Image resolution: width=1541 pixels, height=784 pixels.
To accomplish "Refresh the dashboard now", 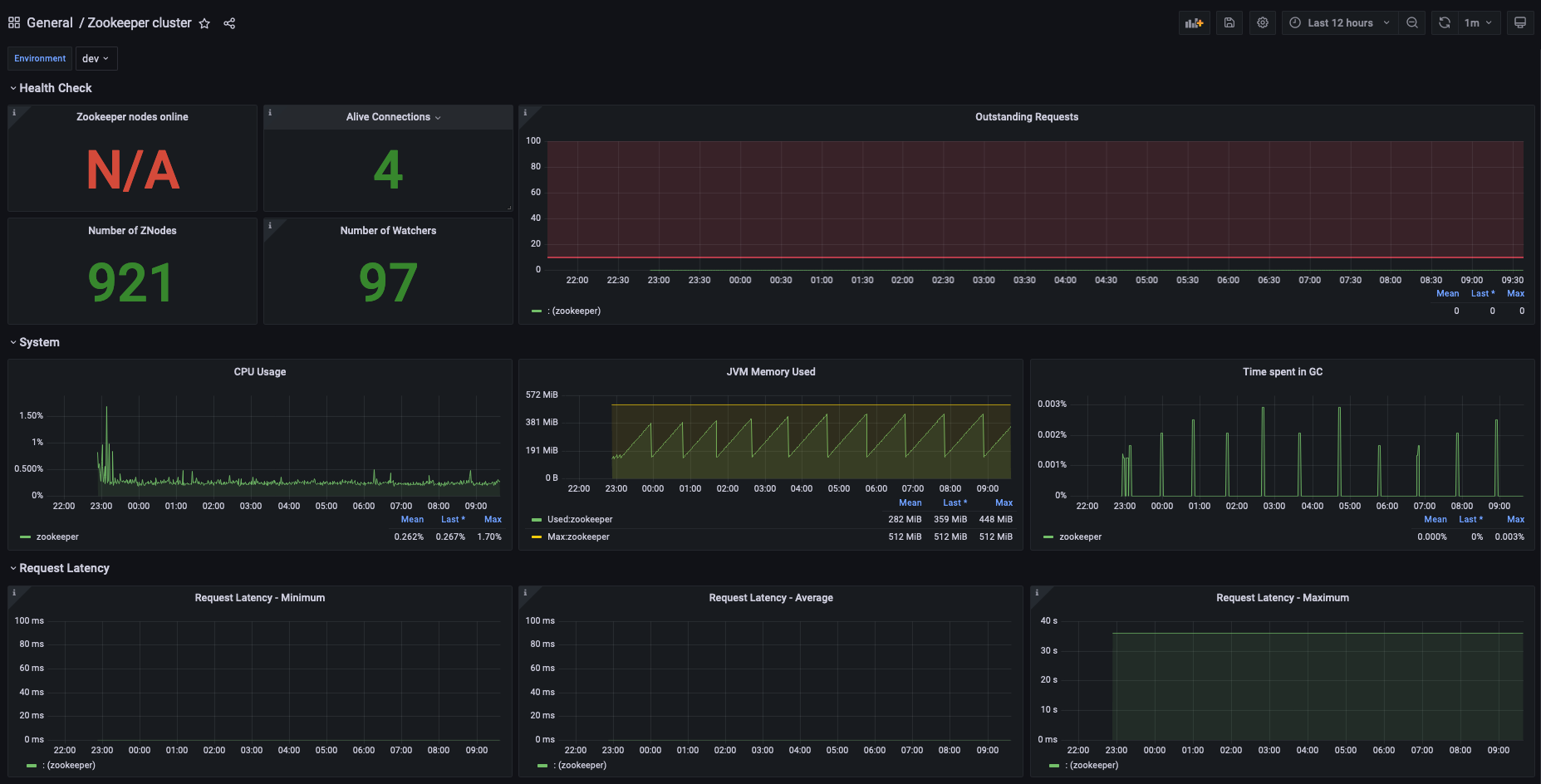I will click(x=1445, y=23).
